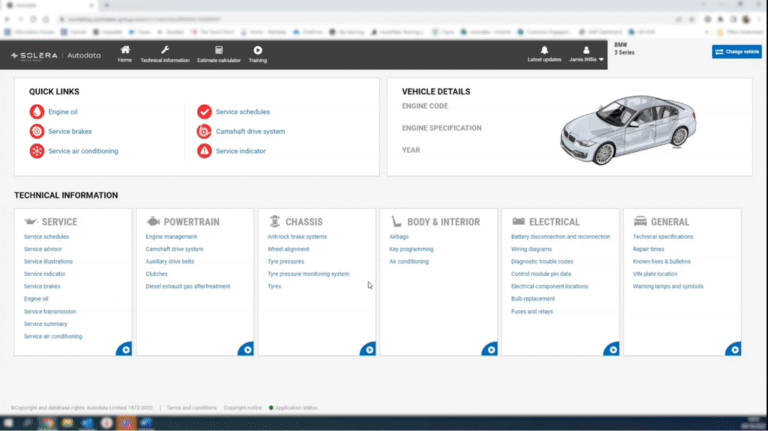
Task: Click the Service indicator warning icon
Action: [x=204, y=151]
